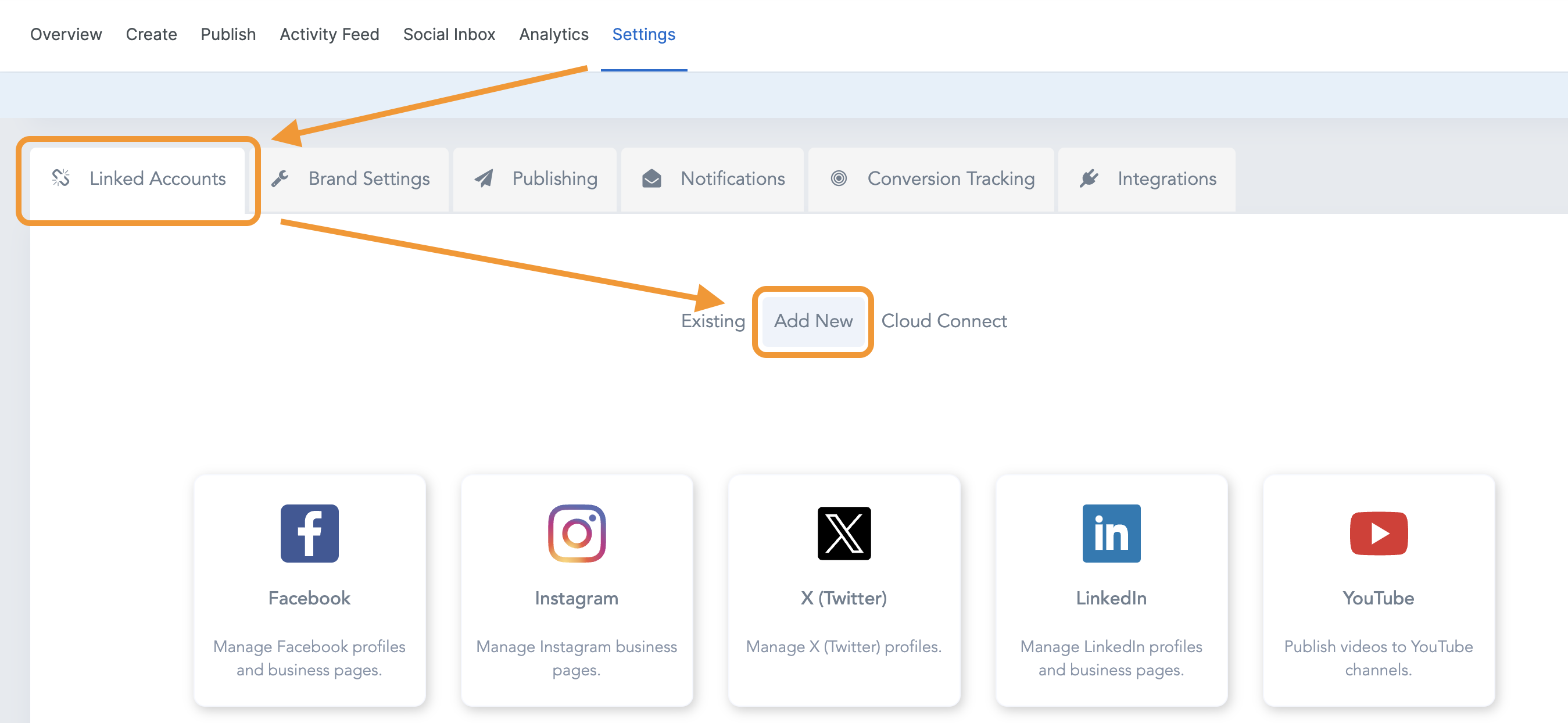Click the X (Twitter) logo icon
1568x723 pixels.
(844, 532)
